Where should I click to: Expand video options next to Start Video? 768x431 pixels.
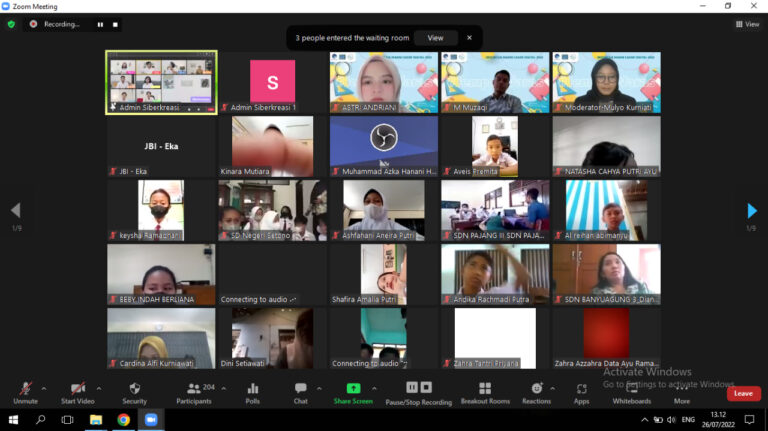(99, 388)
